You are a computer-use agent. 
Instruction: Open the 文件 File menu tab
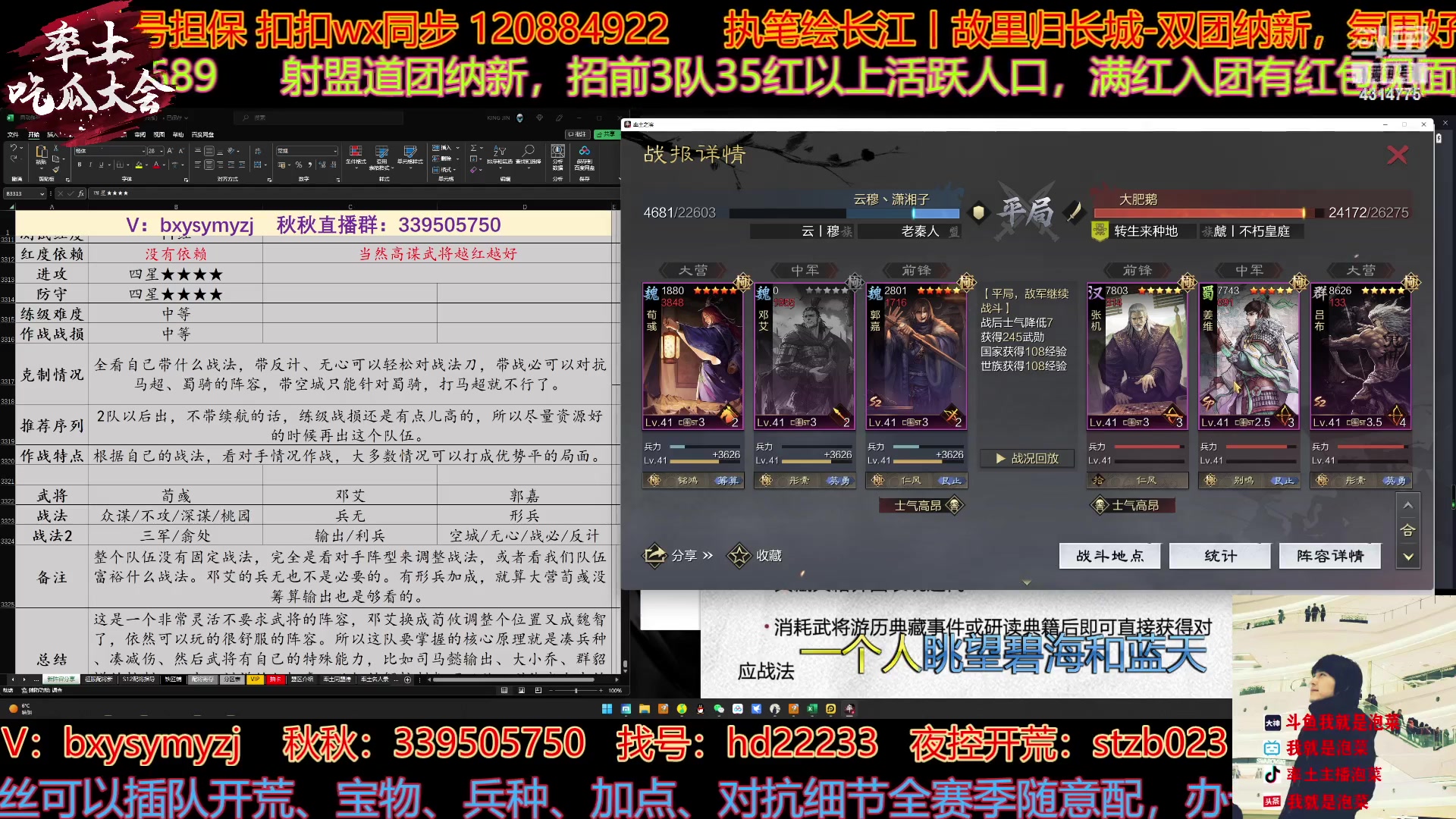tap(13, 134)
